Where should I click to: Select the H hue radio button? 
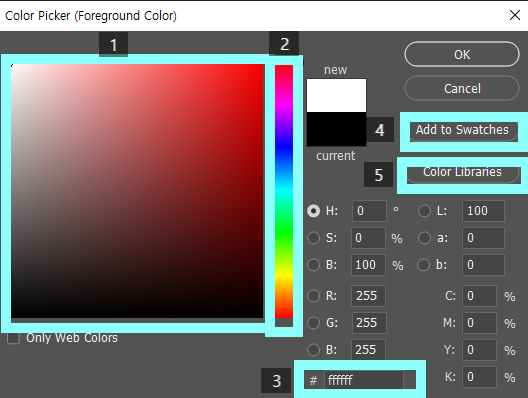313,211
